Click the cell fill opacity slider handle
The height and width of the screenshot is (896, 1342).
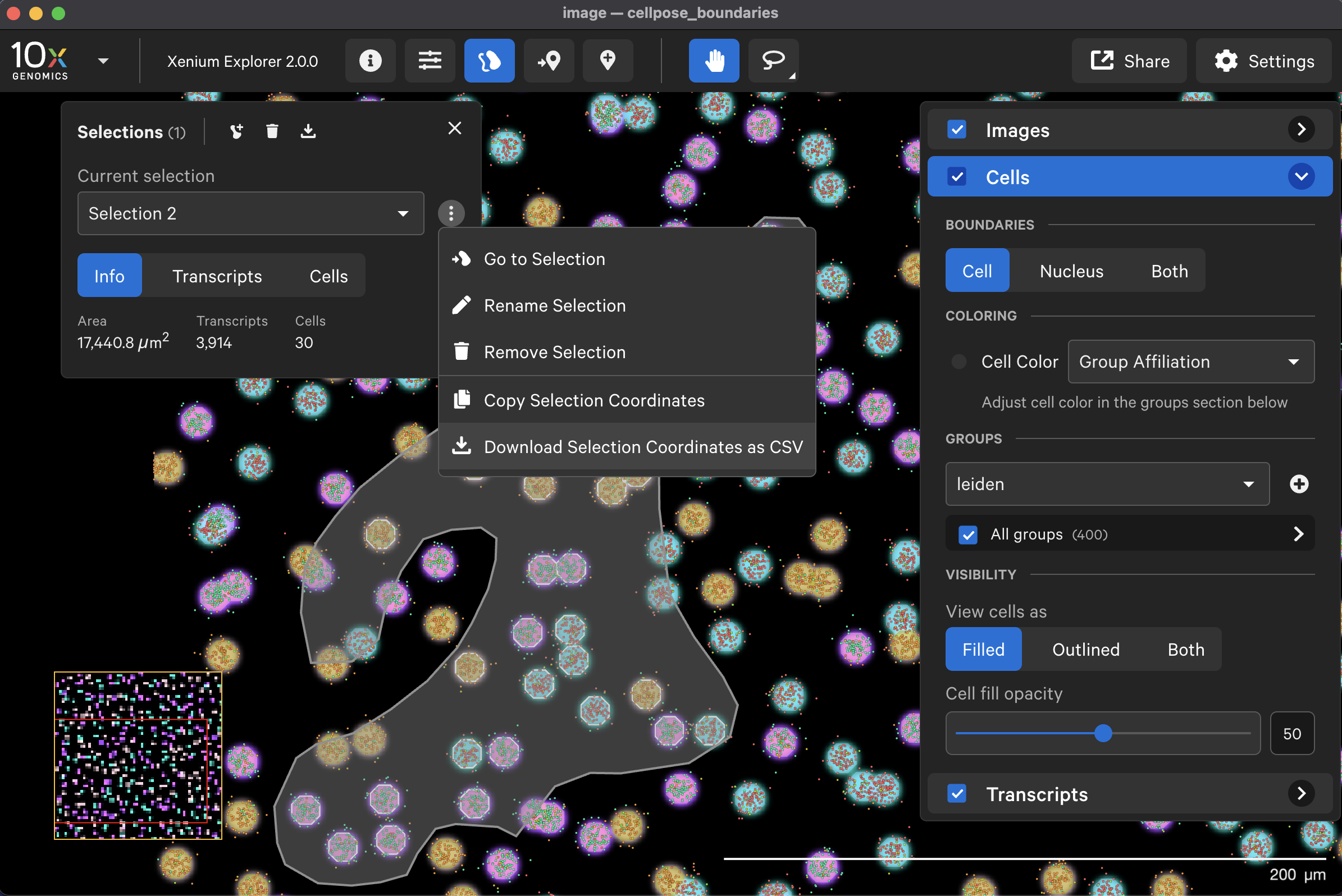coord(1103,733)
